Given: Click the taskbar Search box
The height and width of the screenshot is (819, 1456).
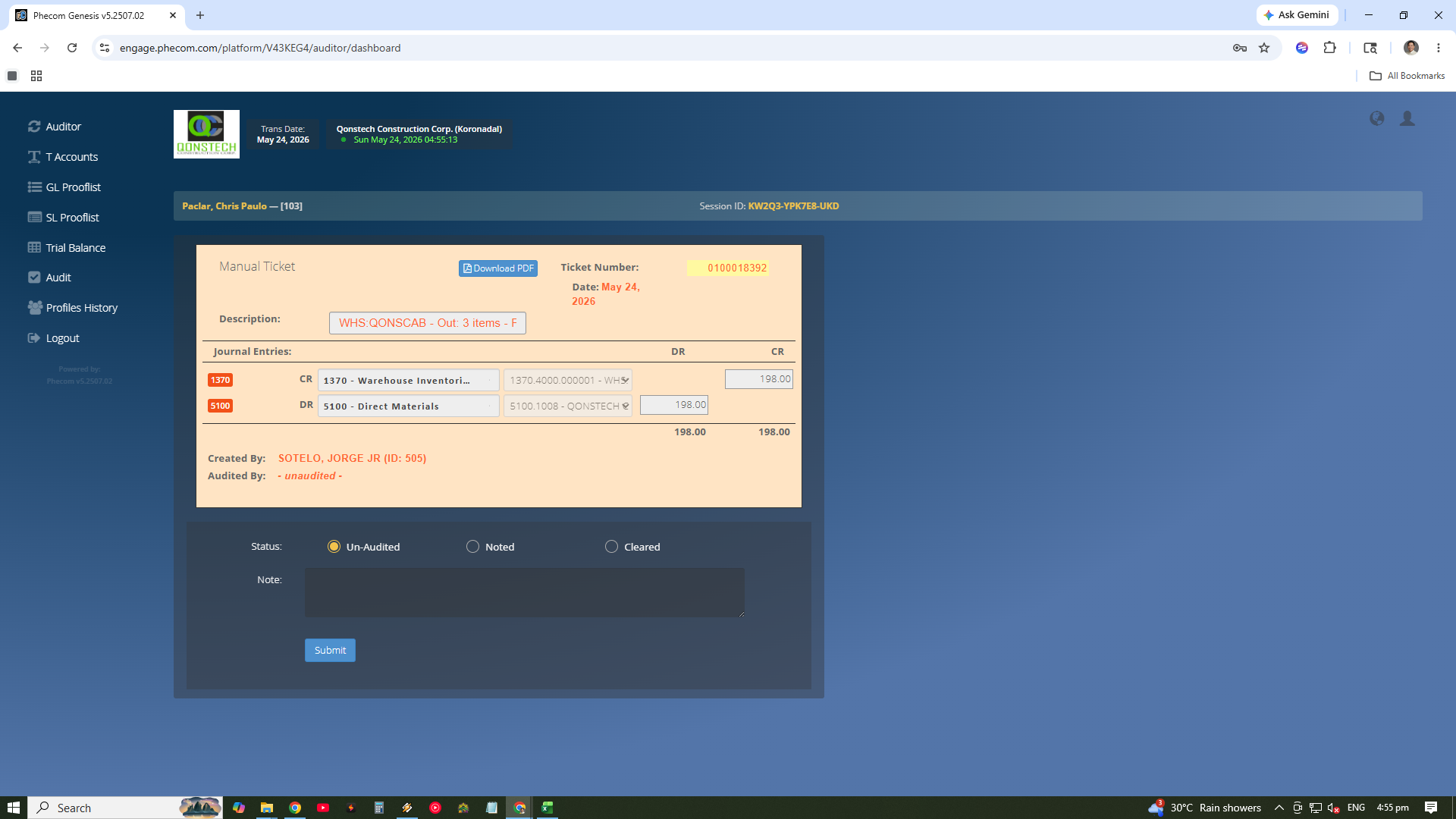Looking at the screenshot, I should pos(125,808).
